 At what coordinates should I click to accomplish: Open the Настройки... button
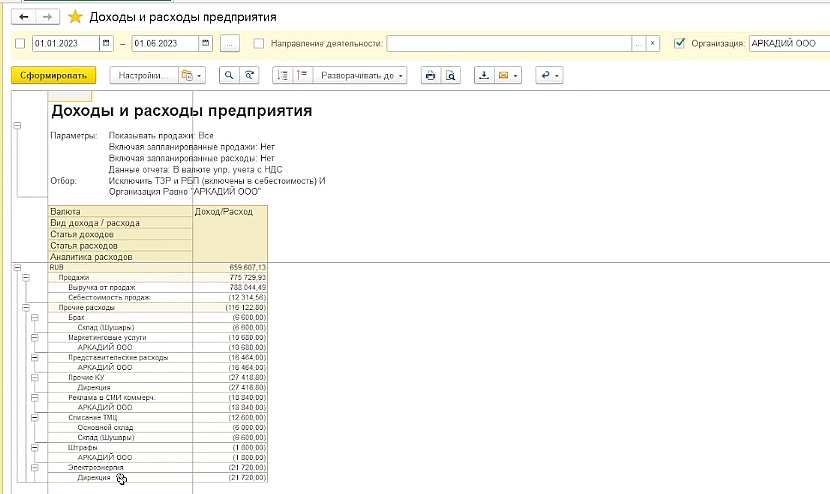point(143,76)
